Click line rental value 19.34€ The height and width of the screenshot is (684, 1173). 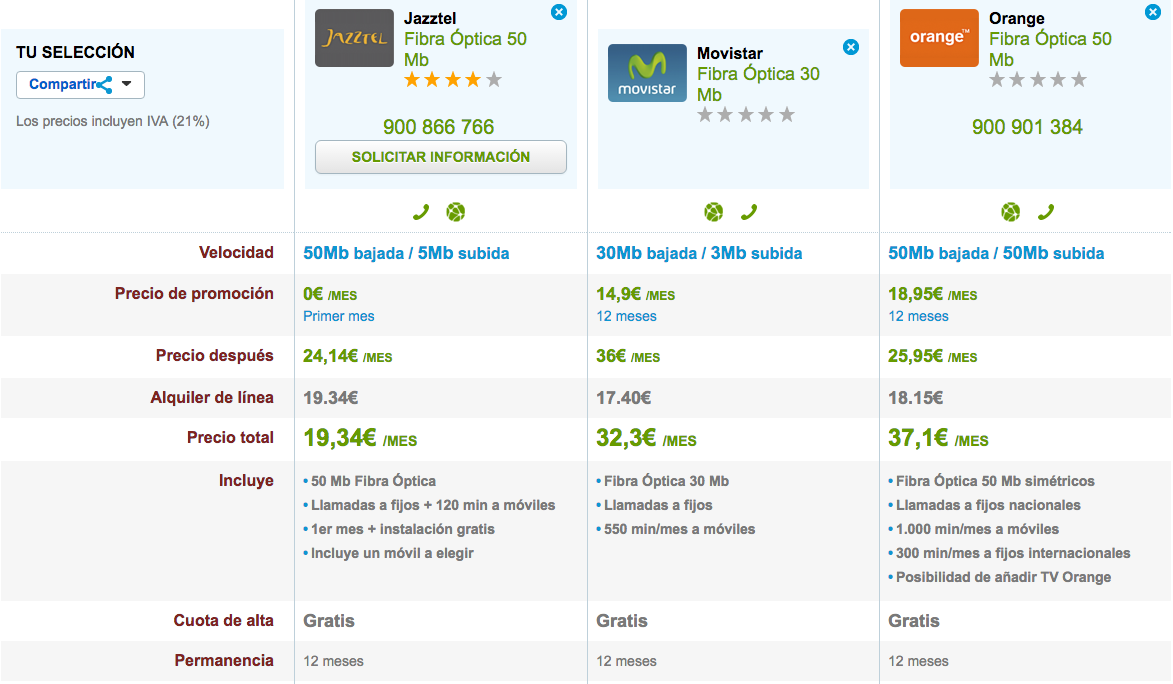(x=331, y=398)
